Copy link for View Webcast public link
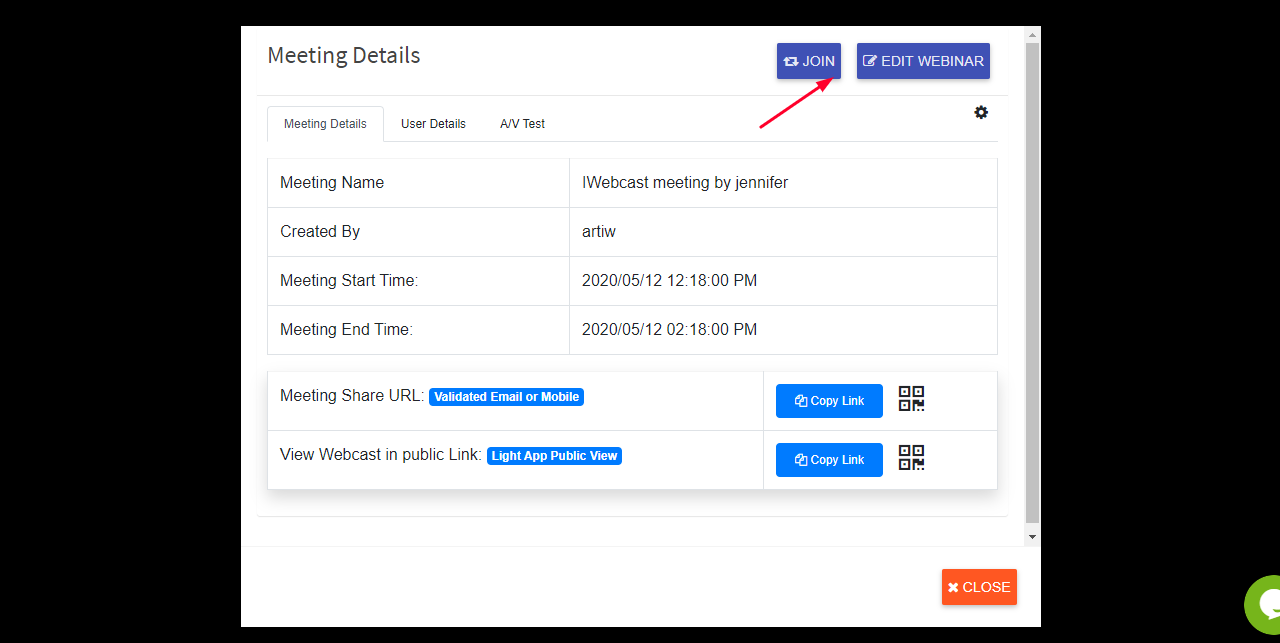The image size is (1280, 643). [x=829, y=460]
